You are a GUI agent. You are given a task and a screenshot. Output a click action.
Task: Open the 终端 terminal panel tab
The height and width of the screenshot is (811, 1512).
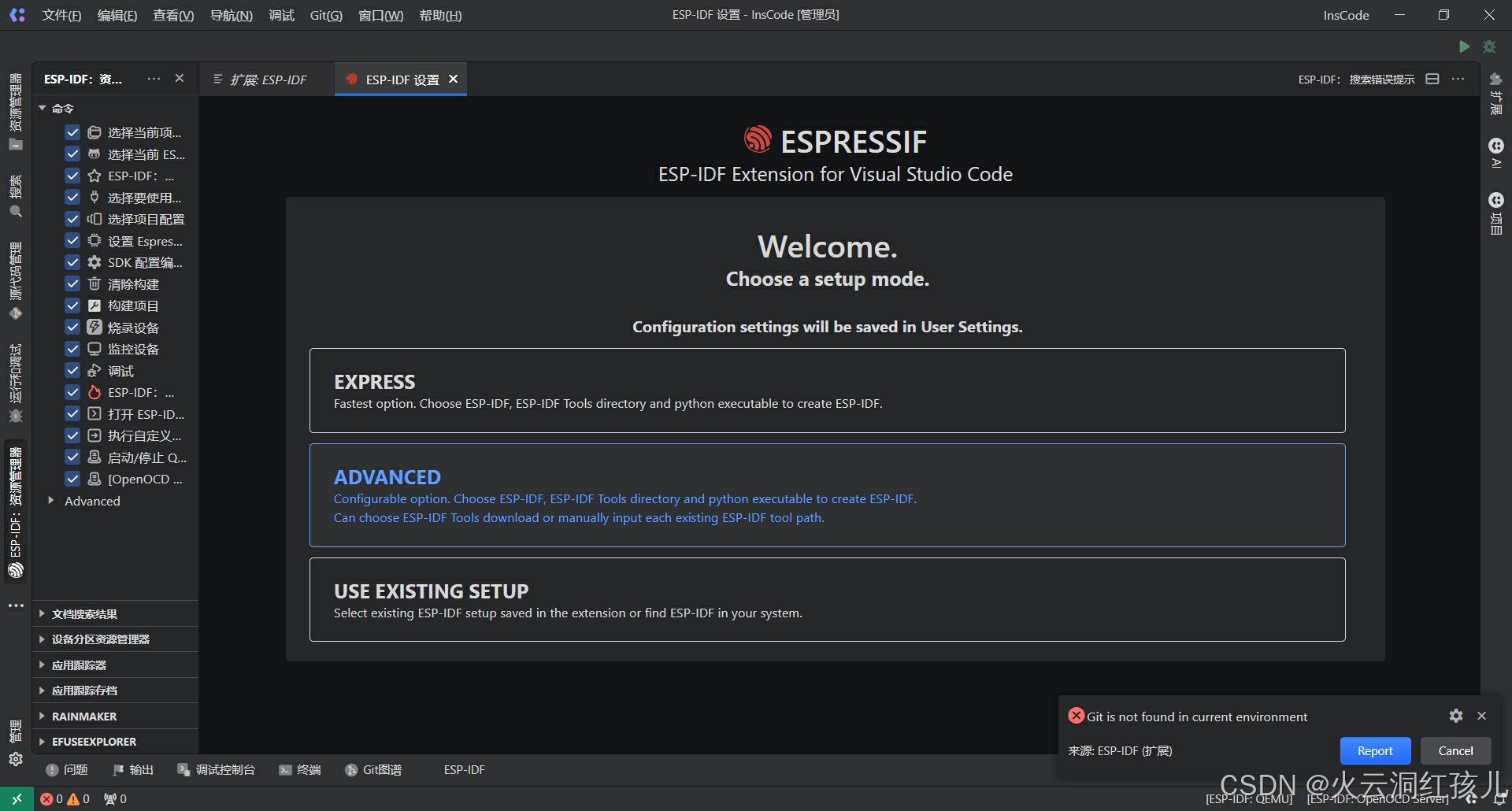point(299,769)
